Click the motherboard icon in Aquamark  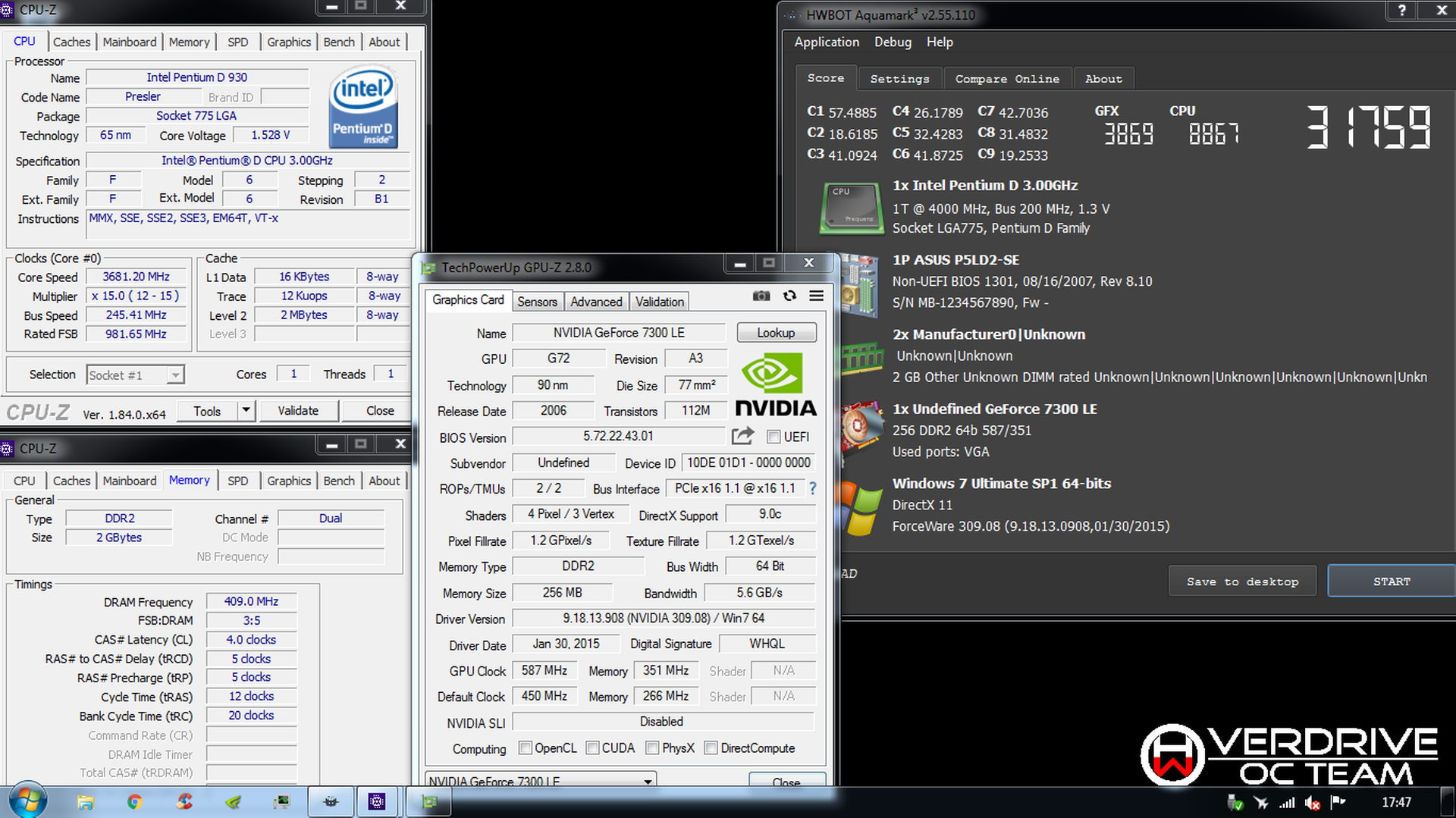tap(858, 286)
